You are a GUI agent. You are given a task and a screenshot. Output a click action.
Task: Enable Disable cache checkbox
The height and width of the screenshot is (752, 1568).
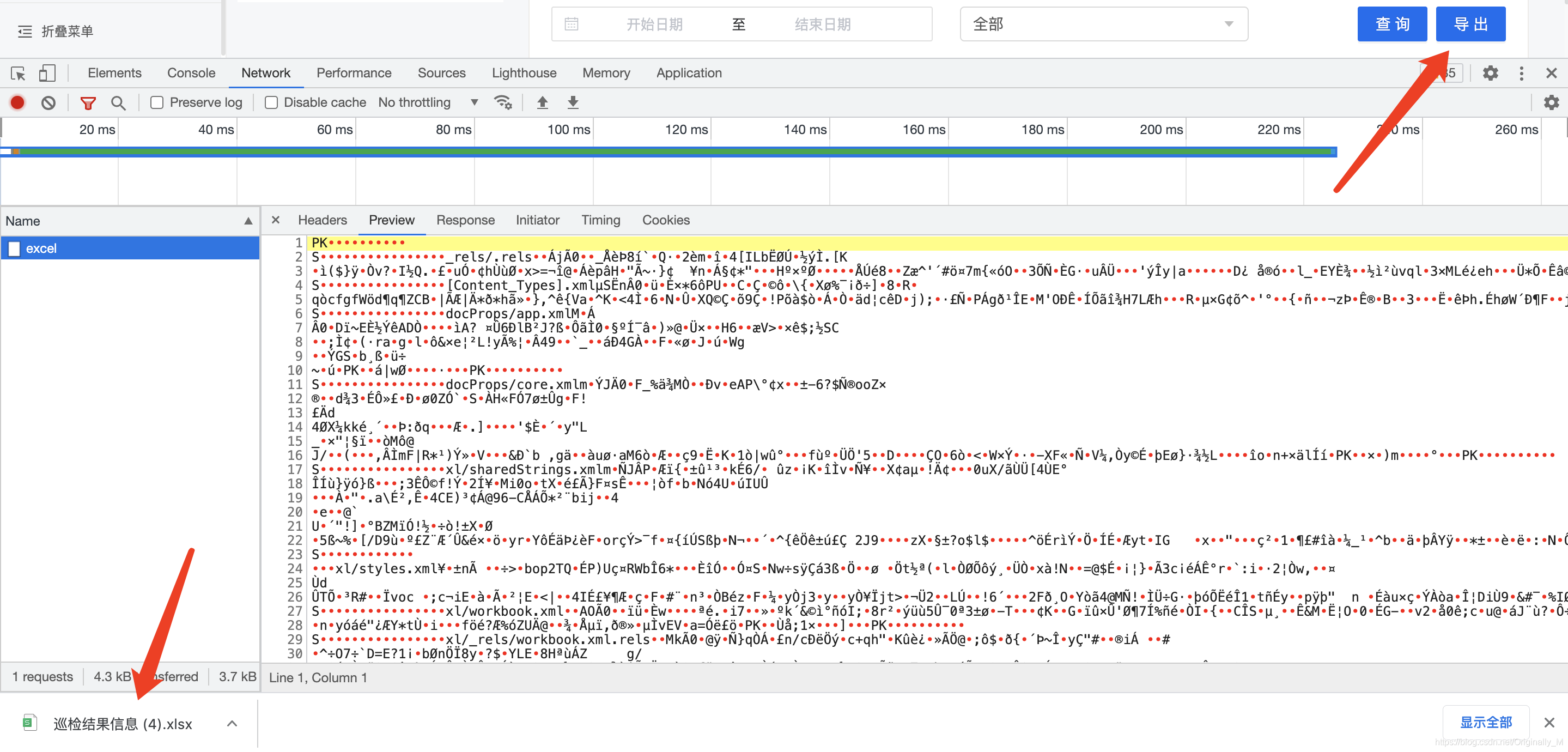pyautogui.click(x=271, y=102)
